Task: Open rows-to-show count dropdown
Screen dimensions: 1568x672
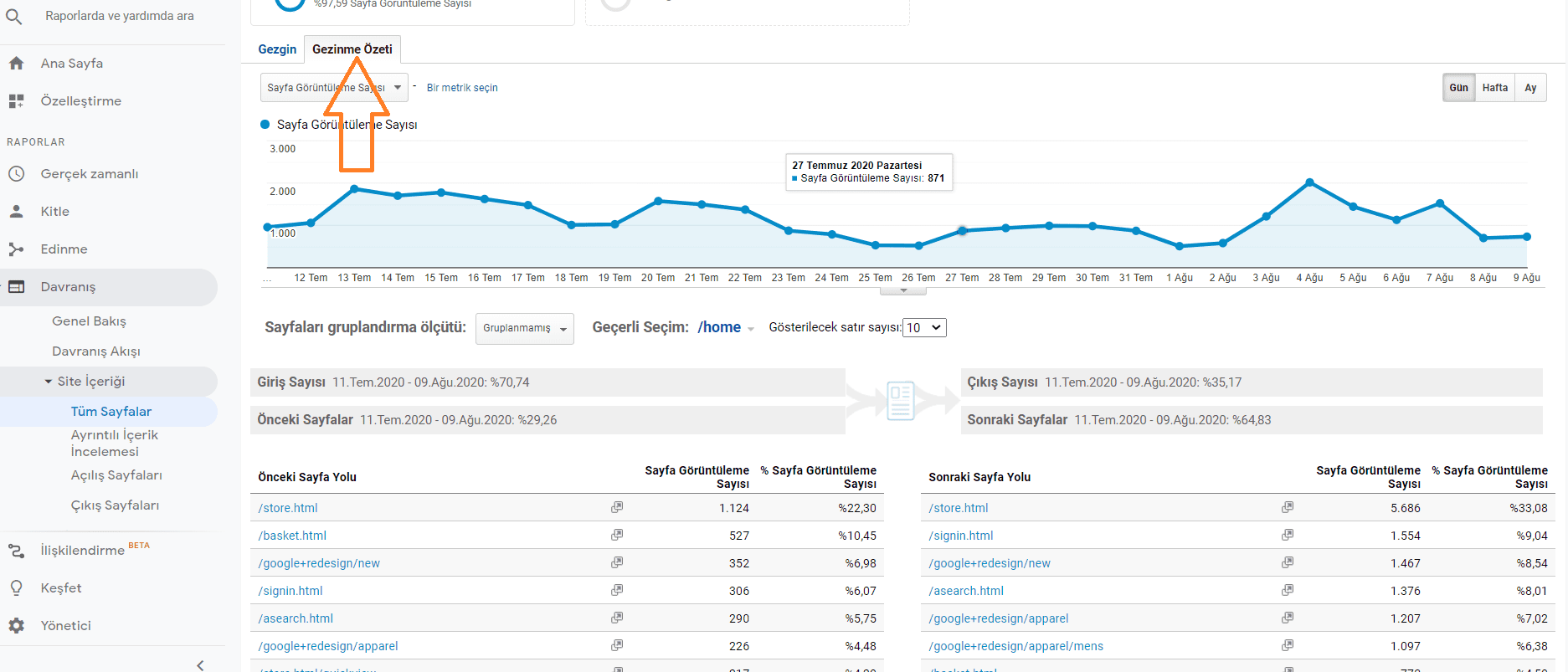Action: [924, 328]
